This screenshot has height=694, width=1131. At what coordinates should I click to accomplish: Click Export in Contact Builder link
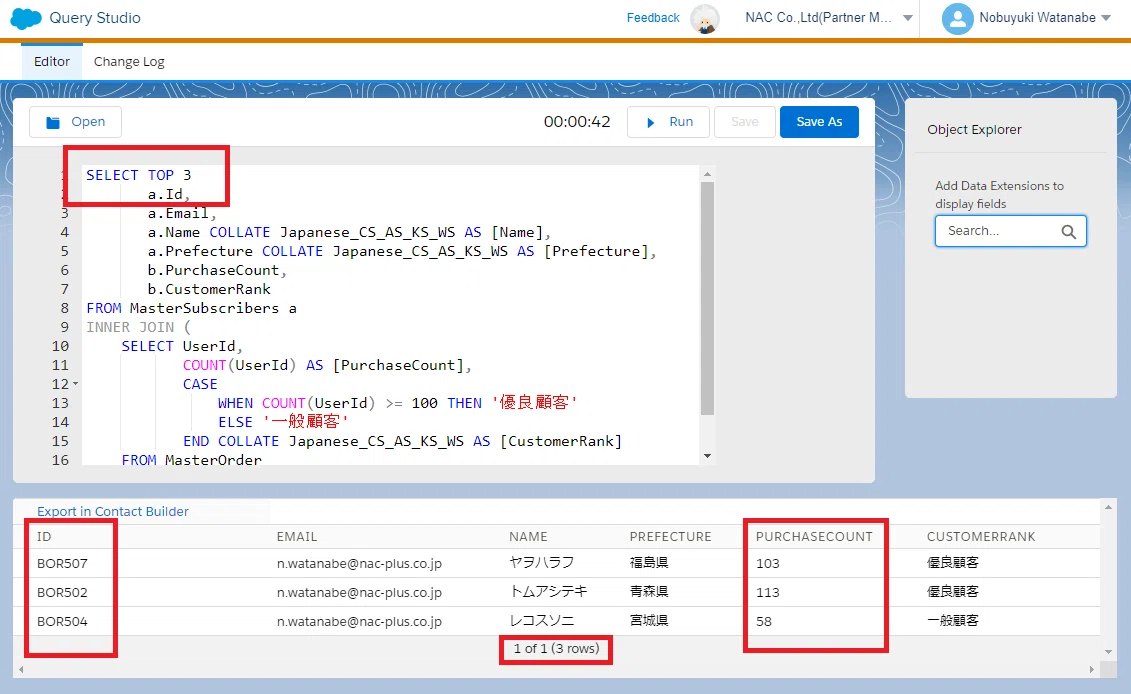point(113,511)
